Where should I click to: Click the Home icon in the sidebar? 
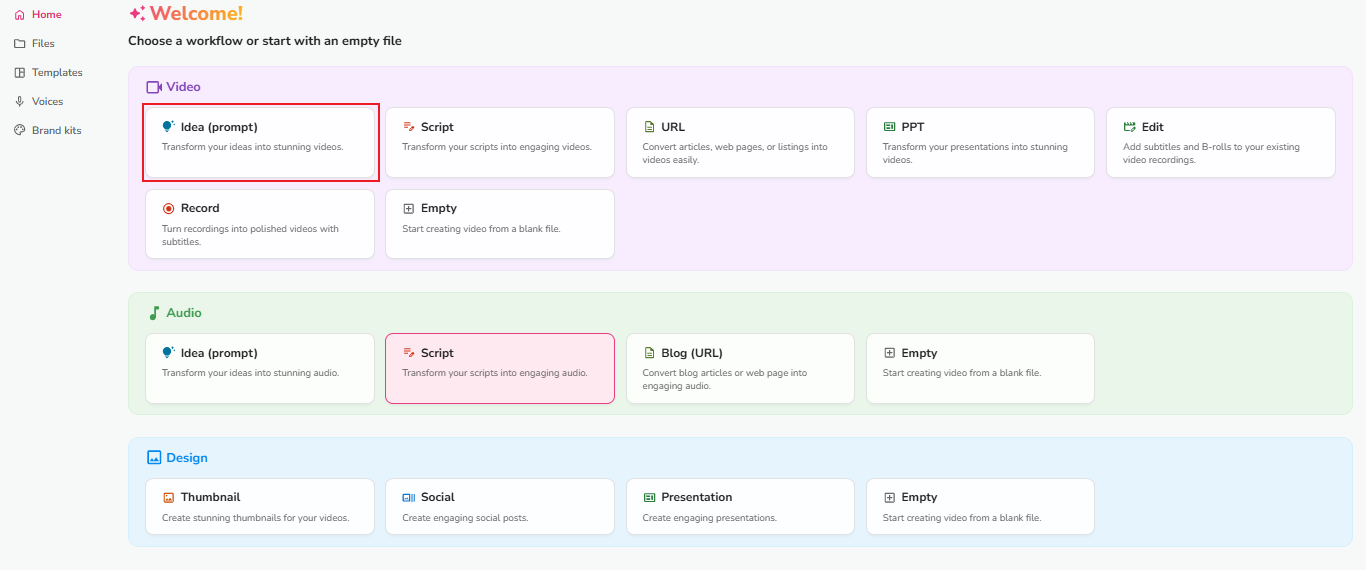[x=19, y=15]
